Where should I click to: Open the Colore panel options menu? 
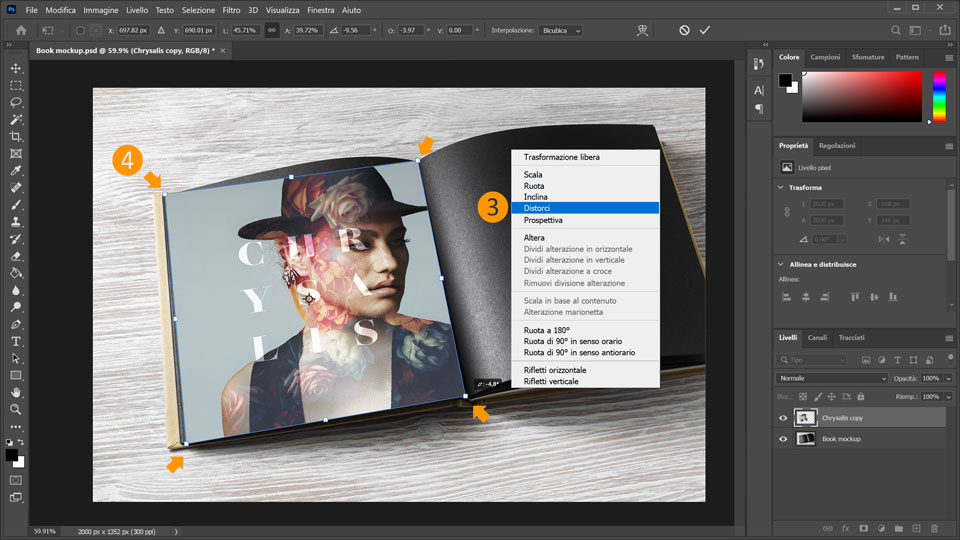[949, 58]
